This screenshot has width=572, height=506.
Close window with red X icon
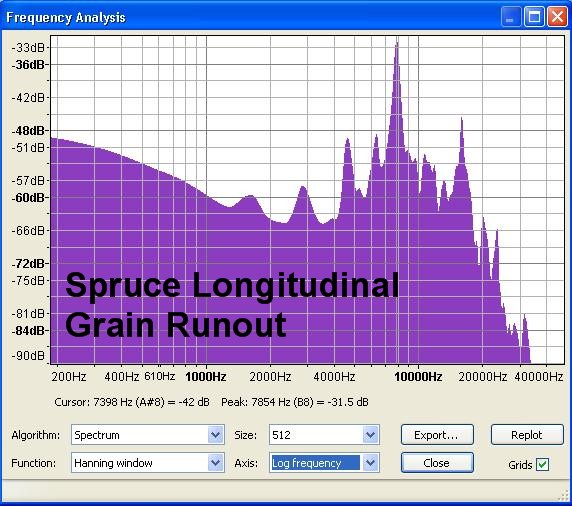click(x=557, y=17)
